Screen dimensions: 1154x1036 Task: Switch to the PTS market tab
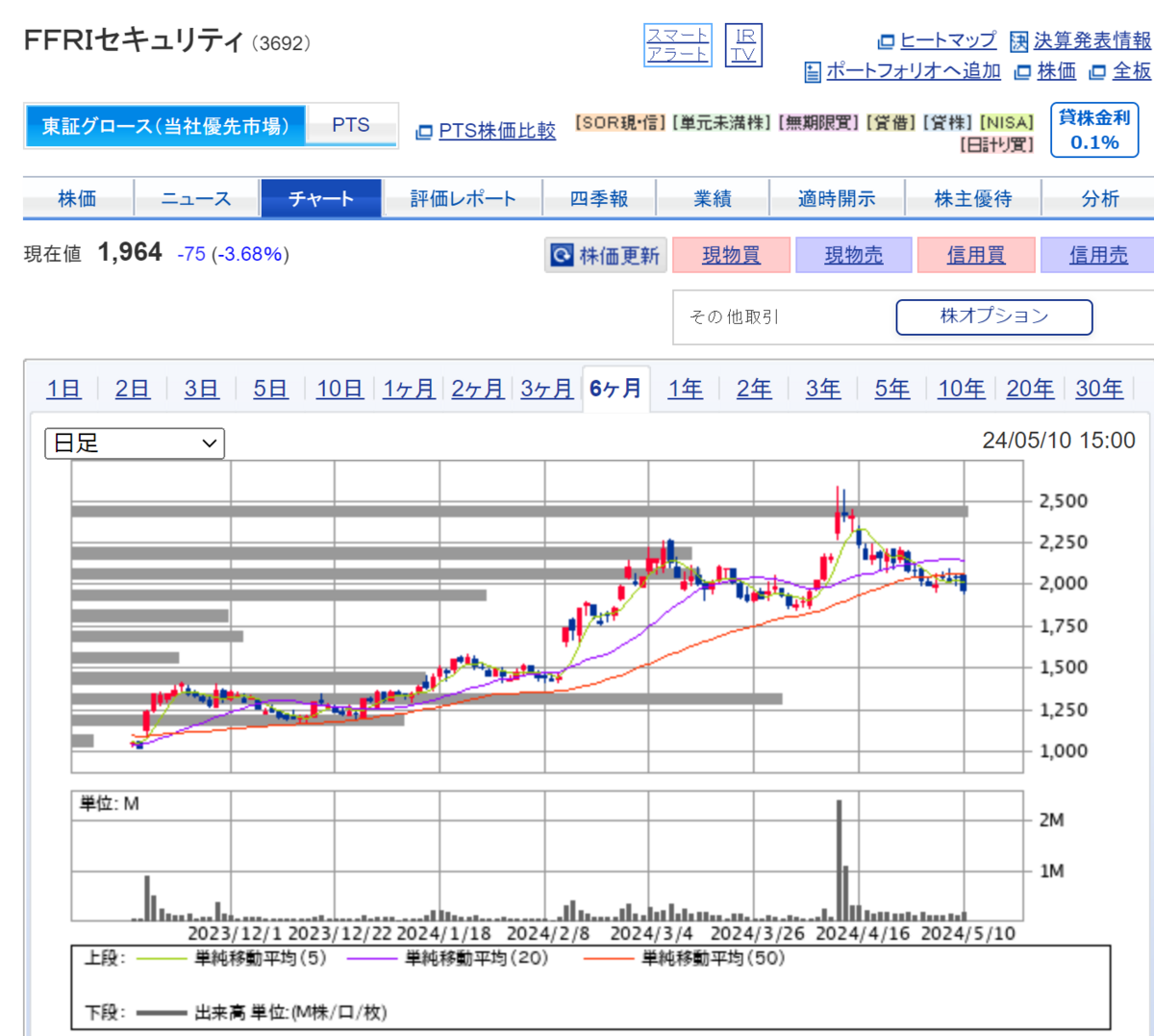coord(351,125)
